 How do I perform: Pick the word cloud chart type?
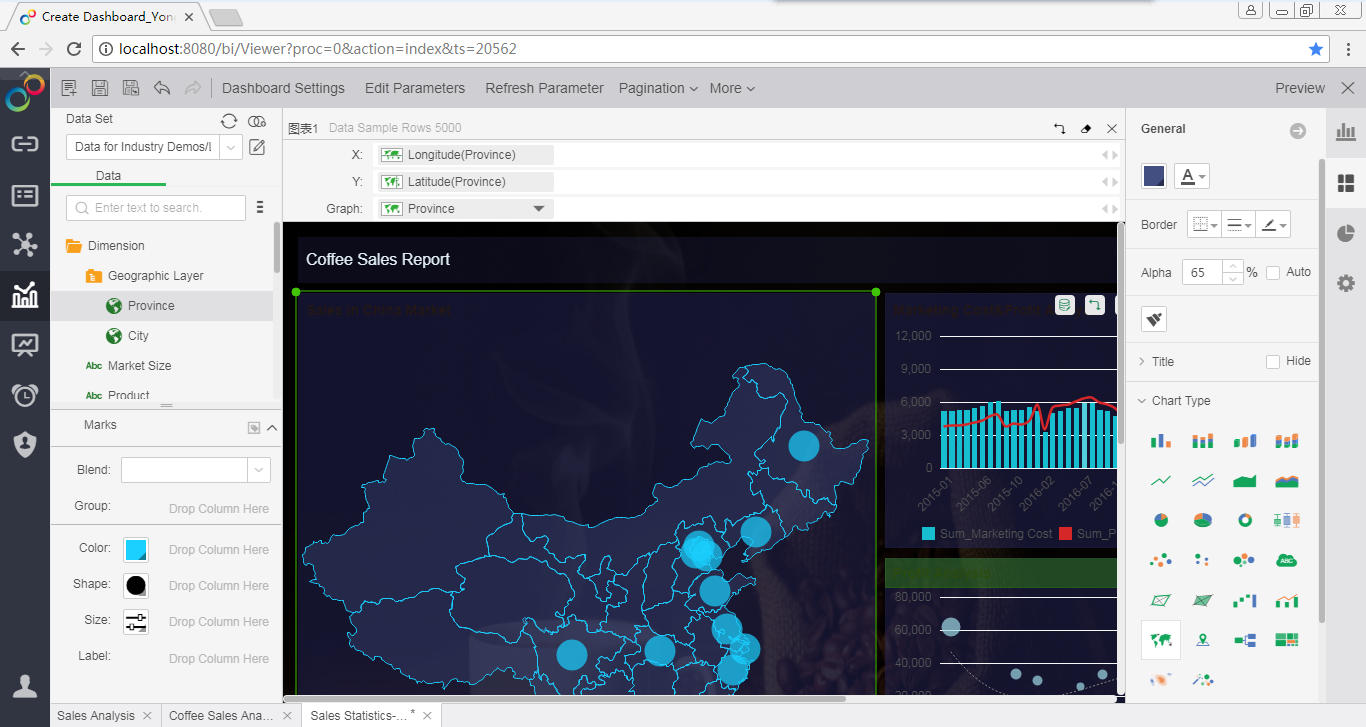pos(1287,560)
